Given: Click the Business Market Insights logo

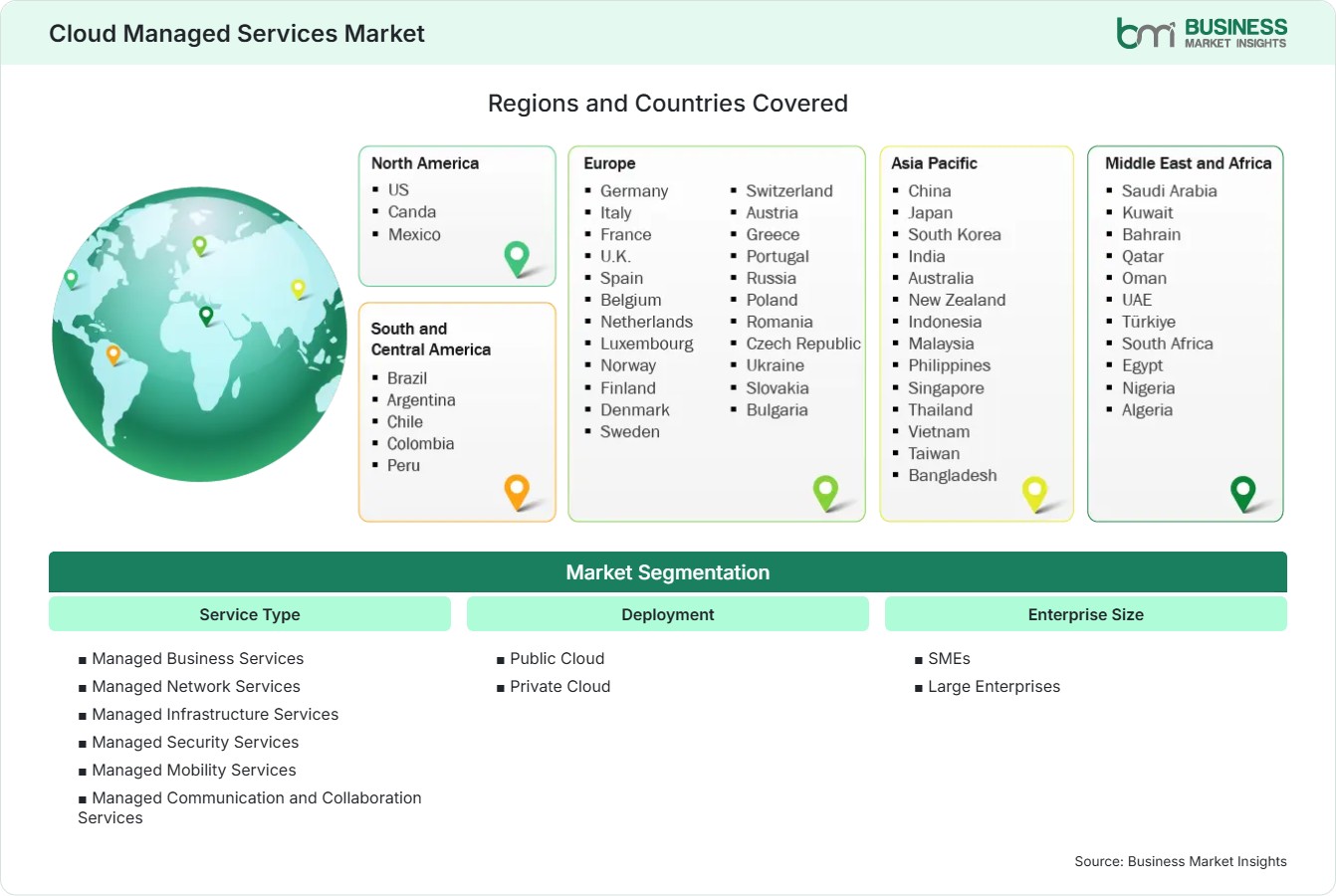Looking at the screenshot, I should coord(1202,33).
